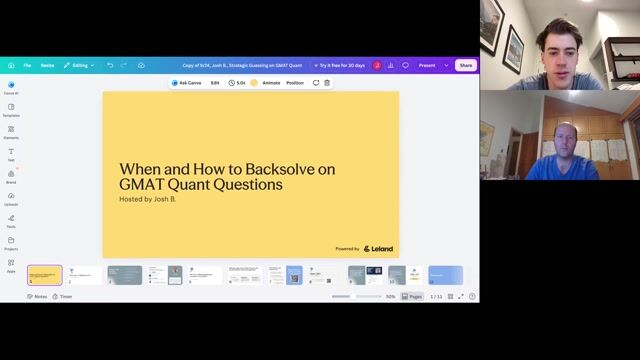640x360 pixels.
Task: Edit the presentation title field
Action: pyautogui.click(x=242, y=65)
